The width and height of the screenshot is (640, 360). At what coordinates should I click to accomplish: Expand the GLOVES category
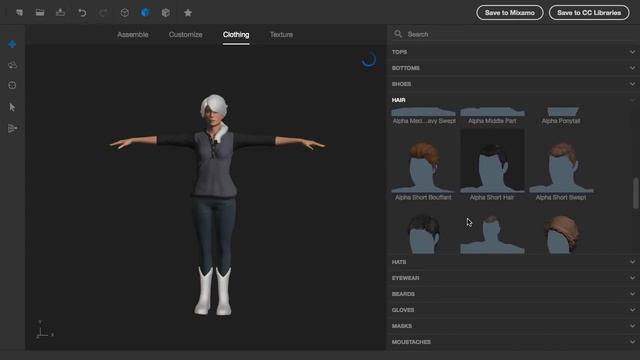(x=513, y=310)
